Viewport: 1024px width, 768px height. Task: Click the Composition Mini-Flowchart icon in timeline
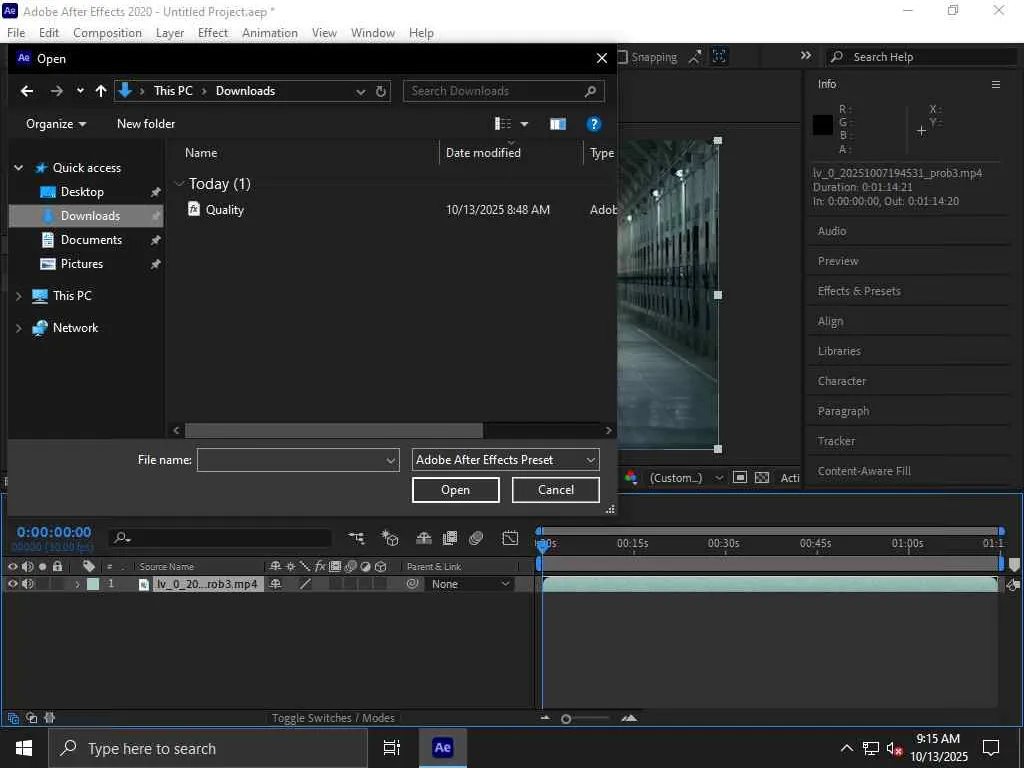tap(356, 538)
